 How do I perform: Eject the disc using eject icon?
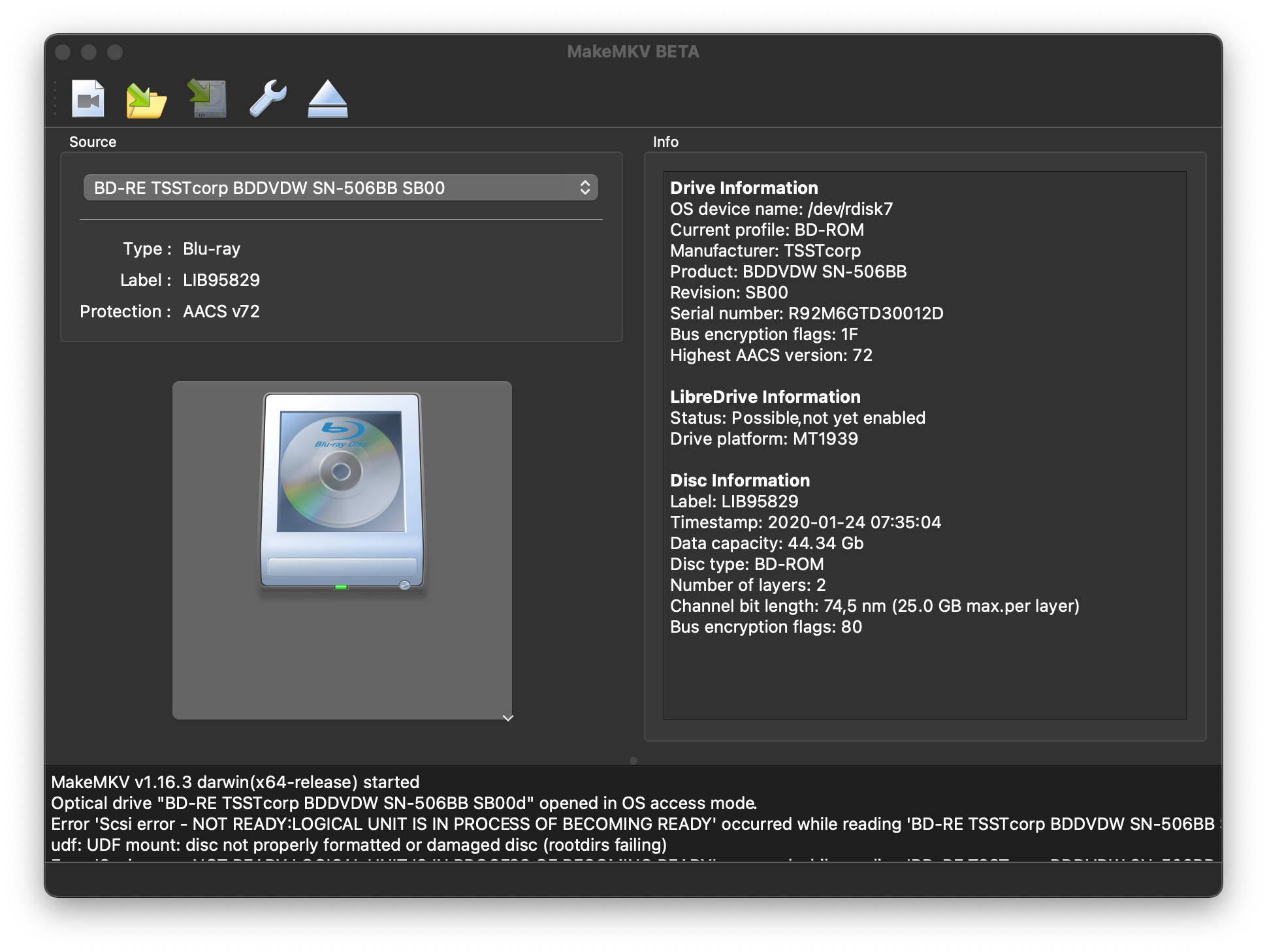327,99
